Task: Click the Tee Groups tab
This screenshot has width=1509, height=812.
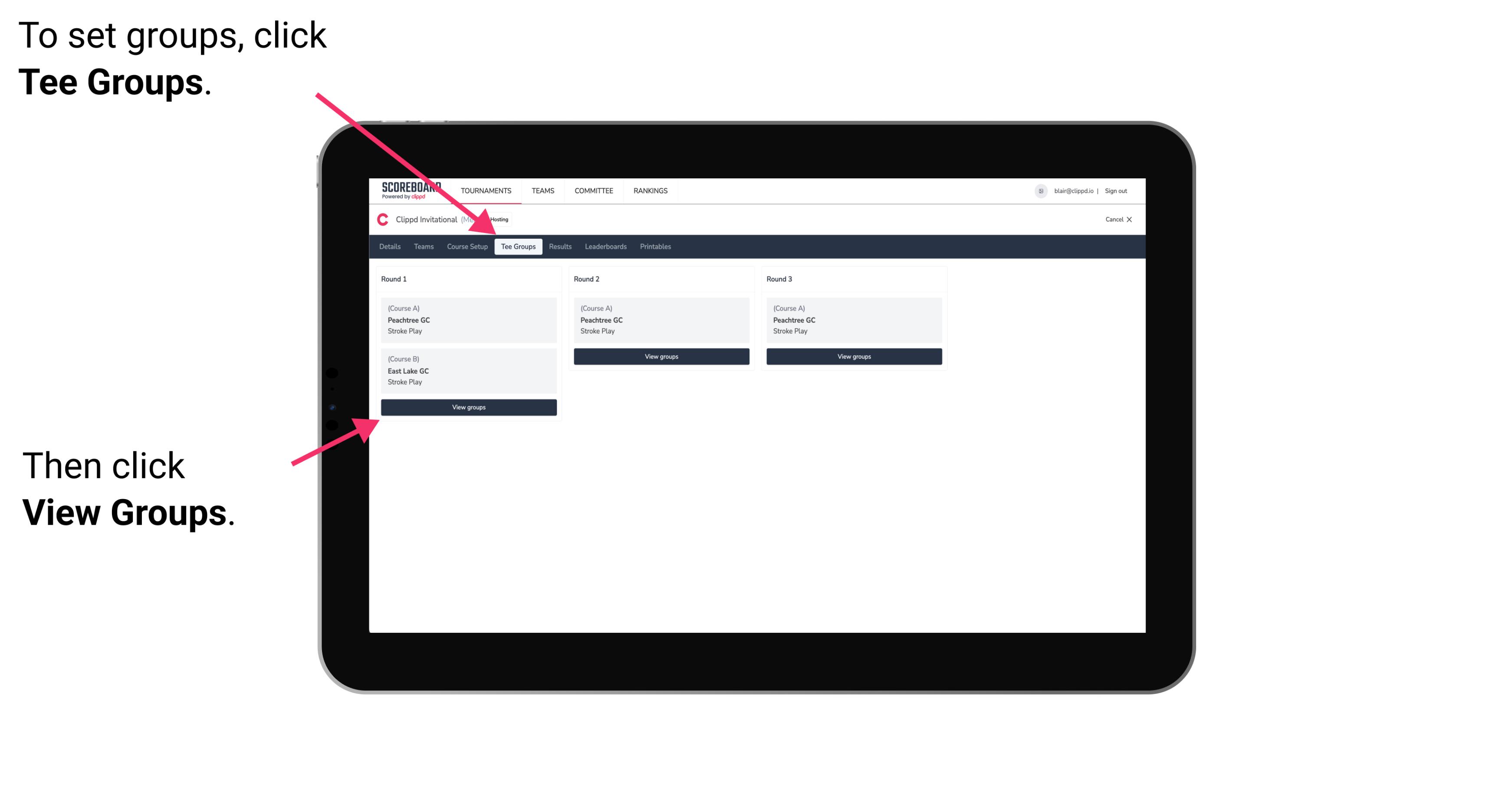Action: 517,247
